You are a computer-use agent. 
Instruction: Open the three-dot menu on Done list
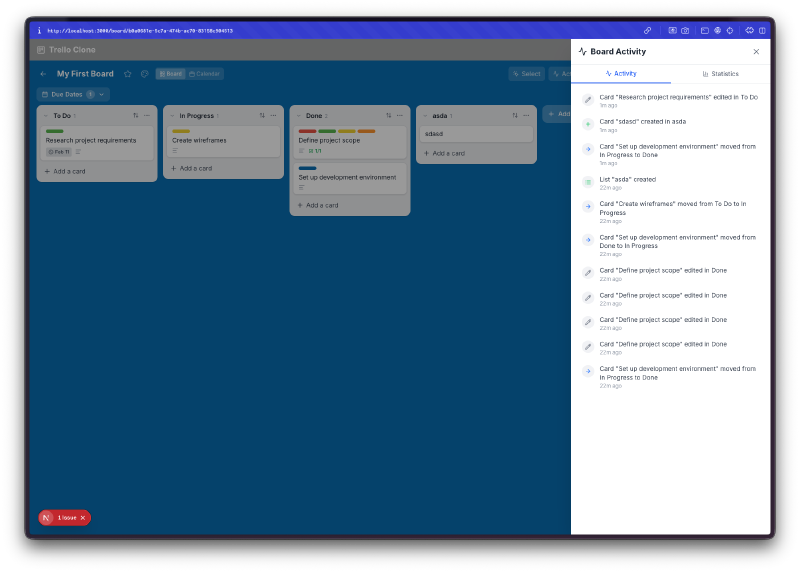[400, 115]
